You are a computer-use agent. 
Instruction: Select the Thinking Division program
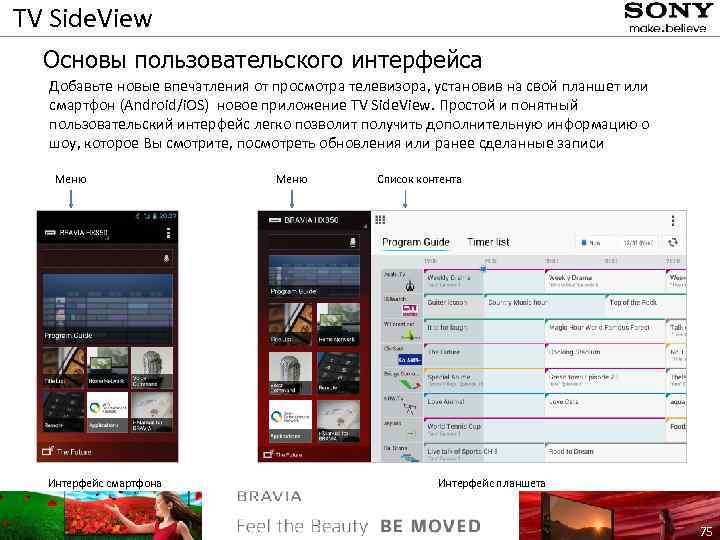click(x=605, y=355)
